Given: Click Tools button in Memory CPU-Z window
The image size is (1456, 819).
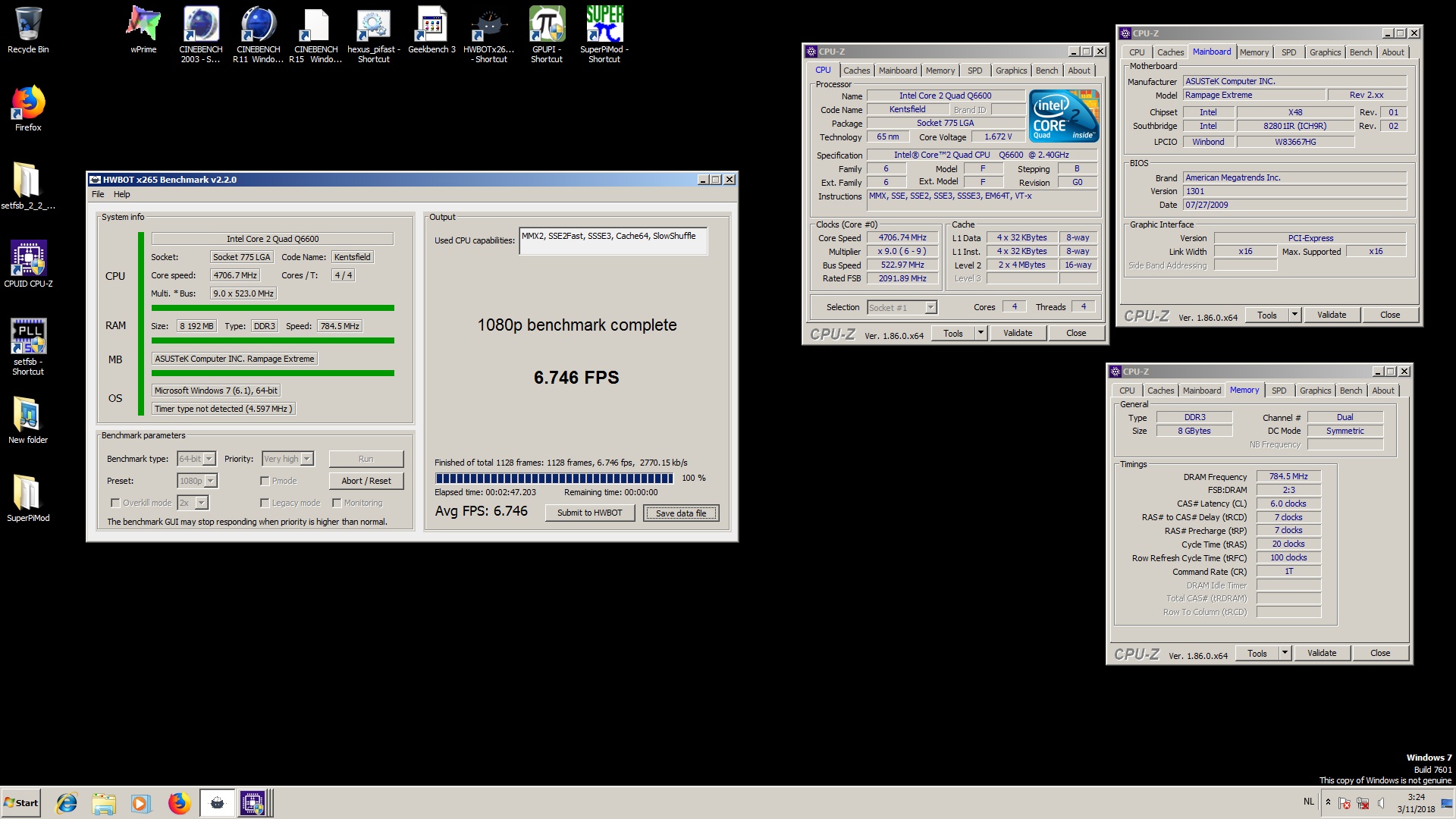Looking at the screenshot, I should tap(1257, 653).
